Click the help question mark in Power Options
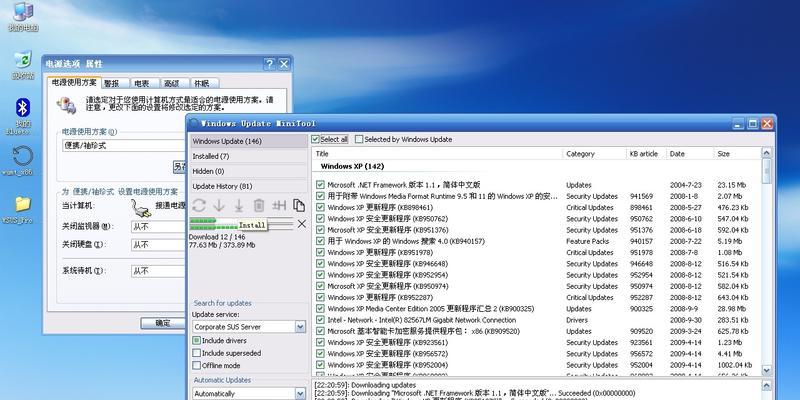The height and width of the screenshot is (400, 800). (269, 64)
